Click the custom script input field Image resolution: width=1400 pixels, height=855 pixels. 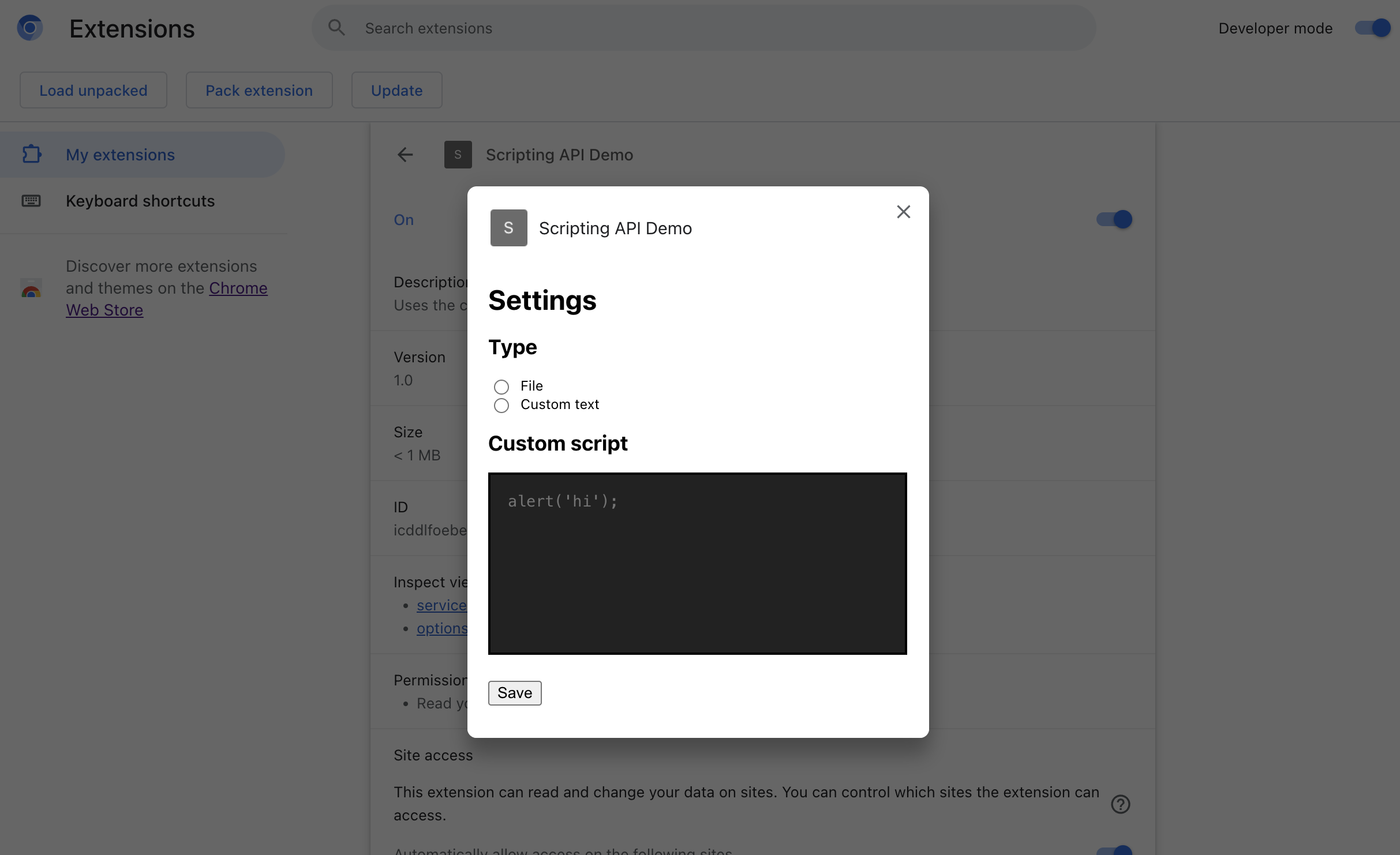[697, 562]
